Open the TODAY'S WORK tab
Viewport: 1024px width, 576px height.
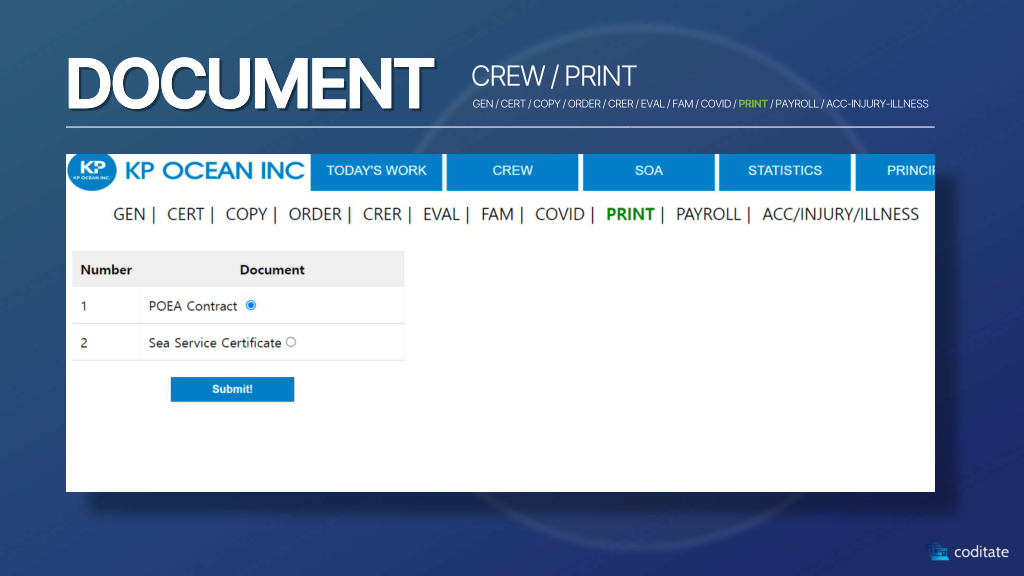tap(376, 171)
